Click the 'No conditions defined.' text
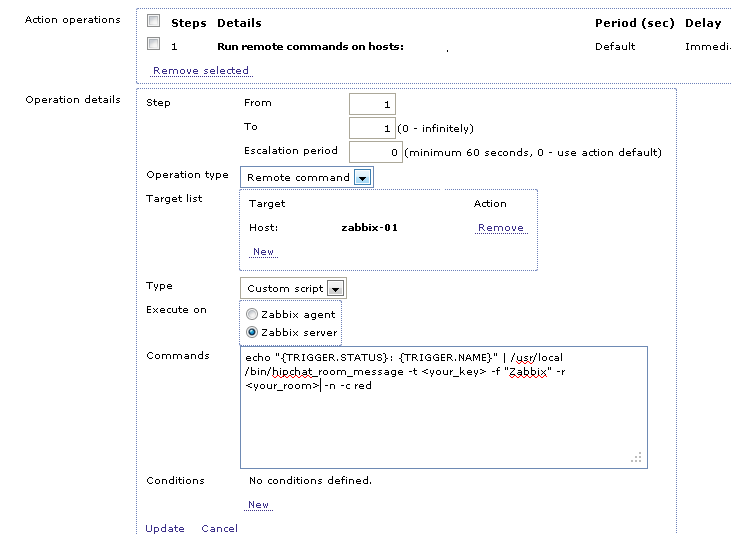This screenshot has height=534, width=731. pos(310,480)
